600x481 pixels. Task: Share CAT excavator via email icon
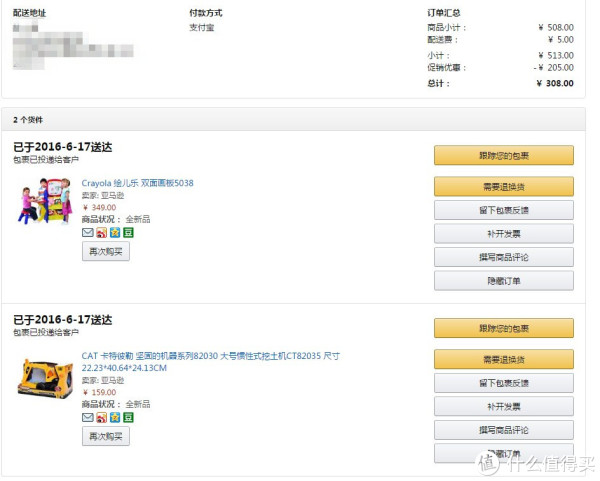tap(88, 417)
